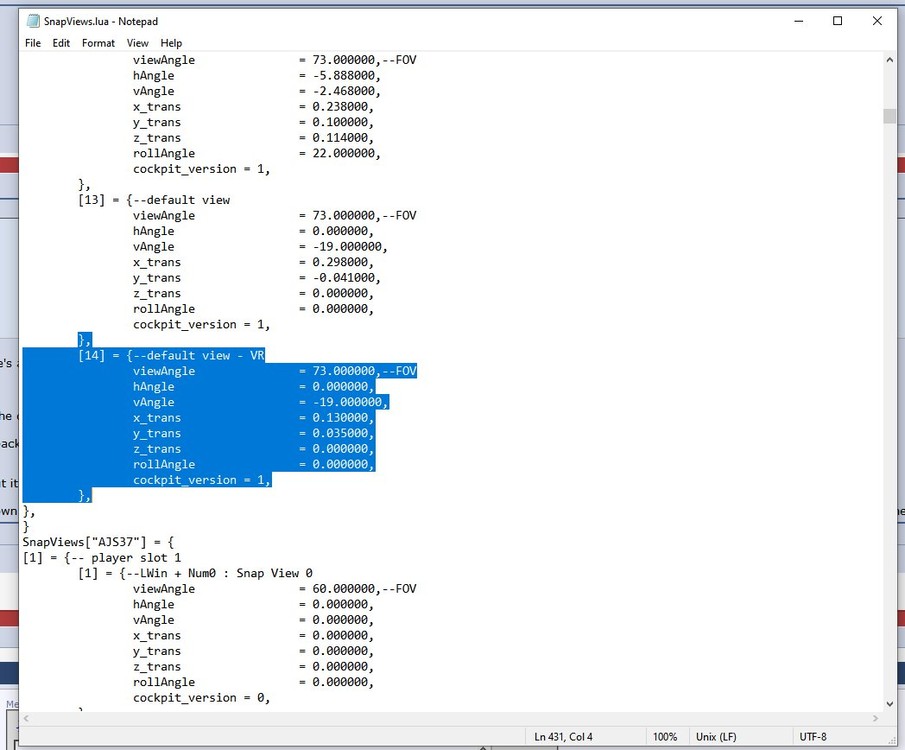This screenshot has width=905, height=750.
Task: Click 'cockpit_version = 0,' line
Action: pyautogui.click(x=201, y=697)
